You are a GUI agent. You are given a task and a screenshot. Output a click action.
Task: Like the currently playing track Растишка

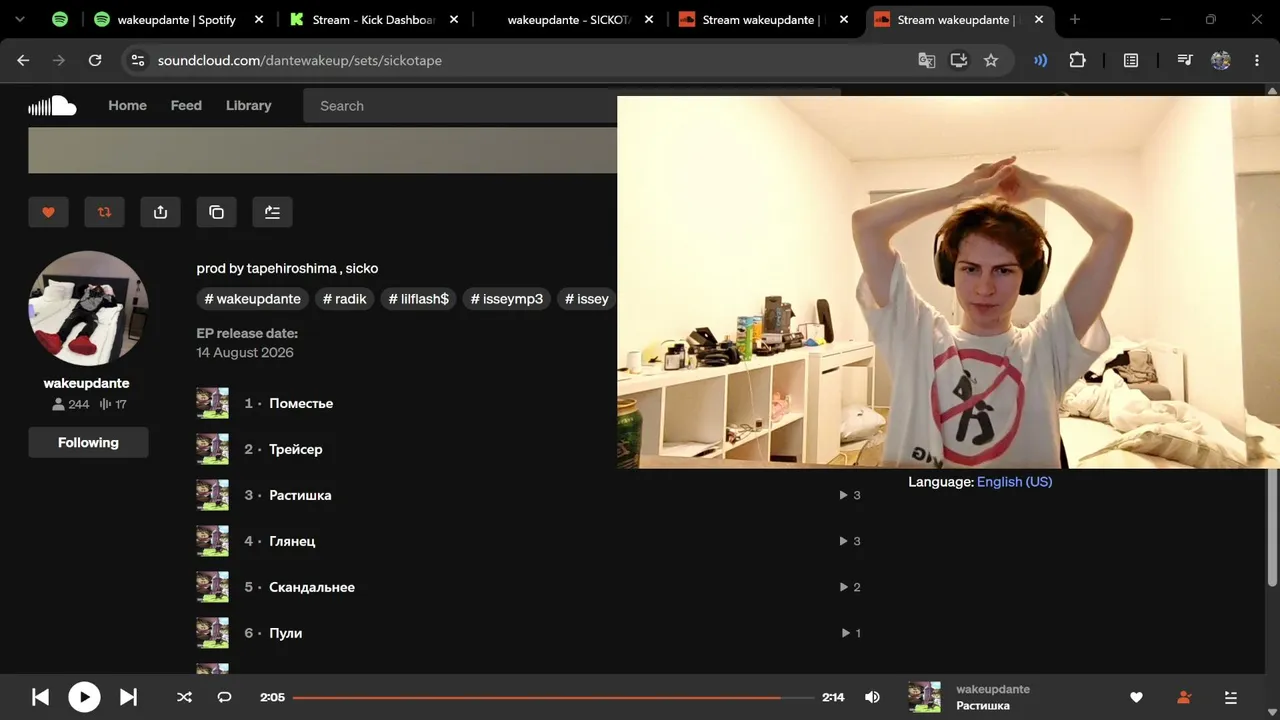(x=1136, y=697)
